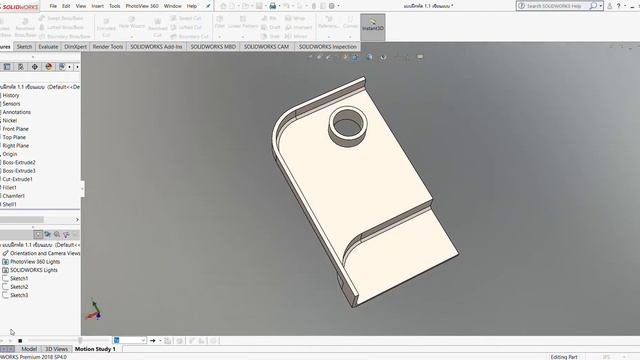Click the Home icon in the top toolbar
640x360 pixels.
click(223, 6)
